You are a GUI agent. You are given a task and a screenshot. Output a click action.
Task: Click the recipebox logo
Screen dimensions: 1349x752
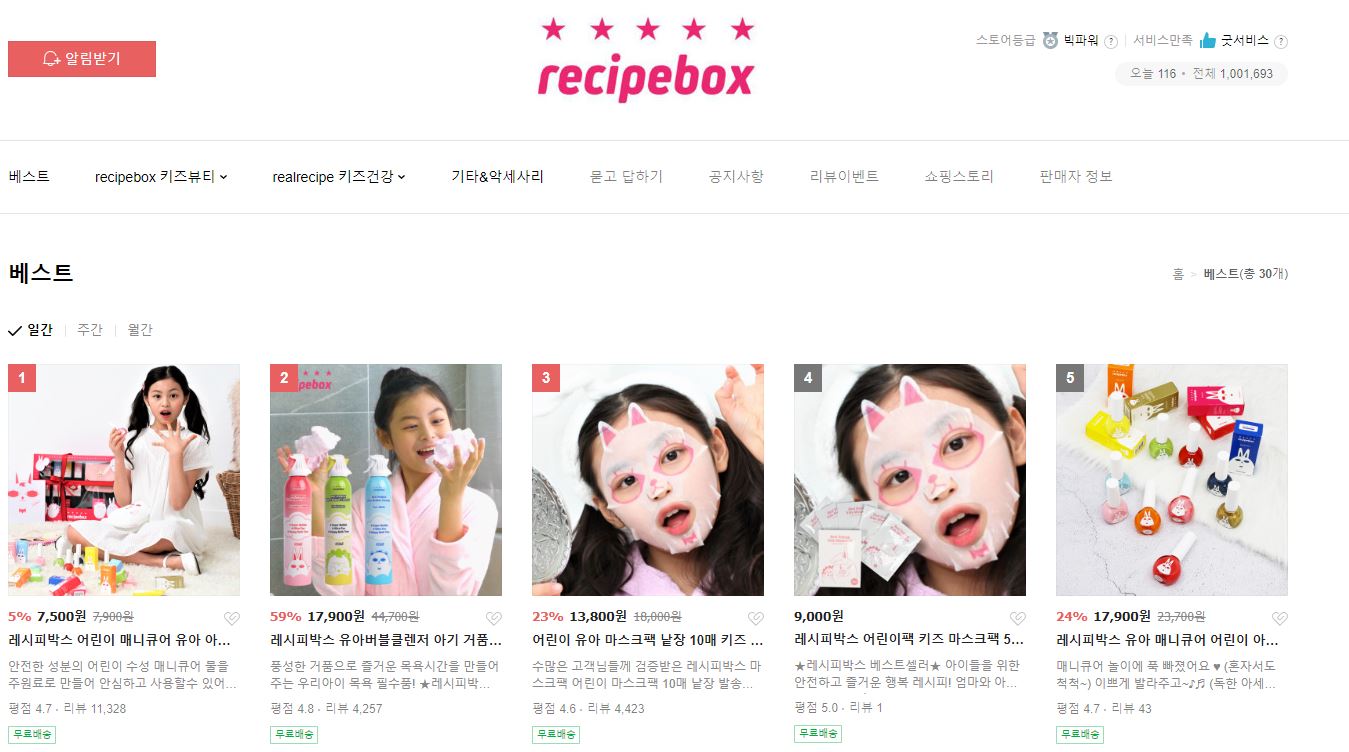pos(645,60)
